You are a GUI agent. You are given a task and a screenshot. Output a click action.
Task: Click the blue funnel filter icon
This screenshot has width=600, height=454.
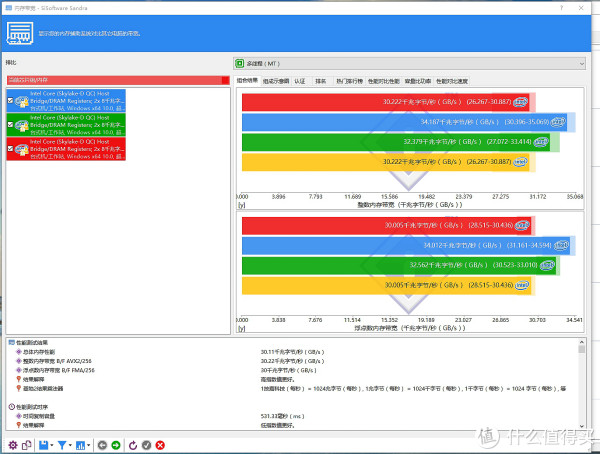62,445
